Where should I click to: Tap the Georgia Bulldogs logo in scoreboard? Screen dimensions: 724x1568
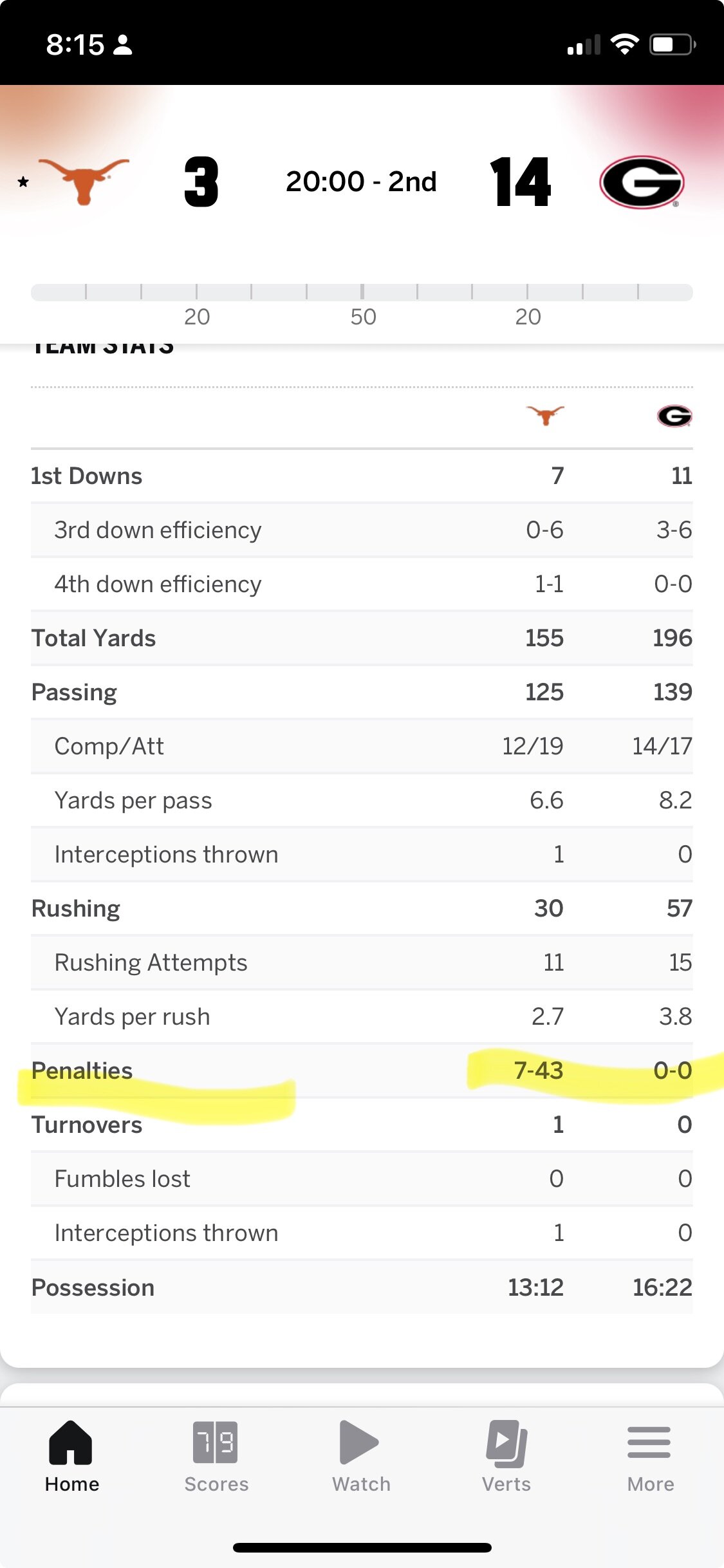point(641,182)
